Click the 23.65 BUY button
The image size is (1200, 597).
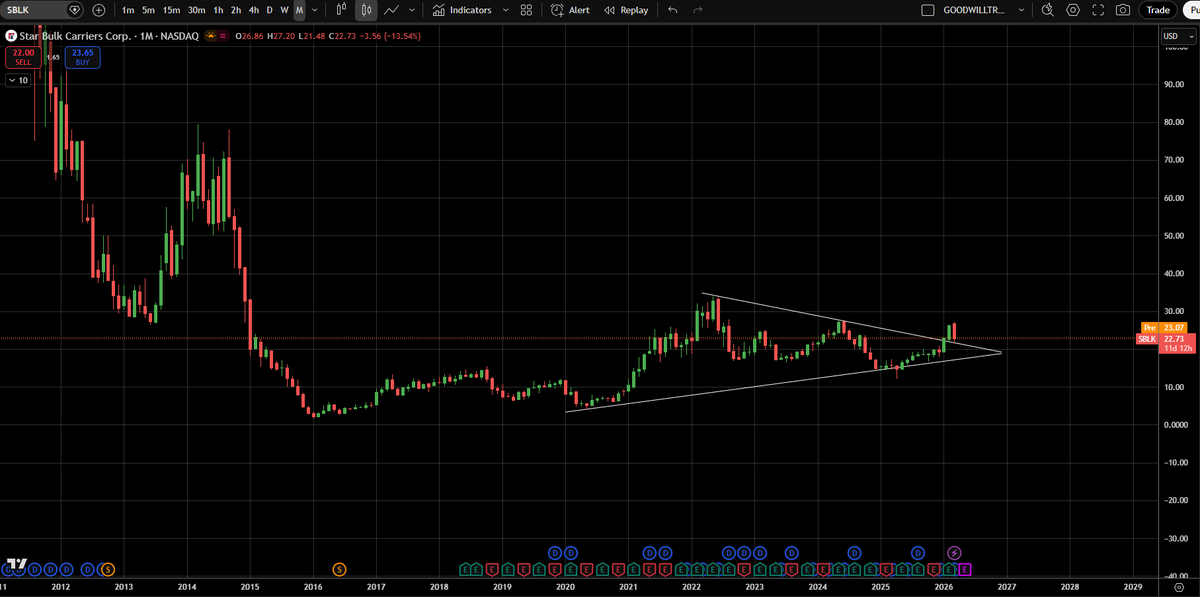(x=82, y=57)
